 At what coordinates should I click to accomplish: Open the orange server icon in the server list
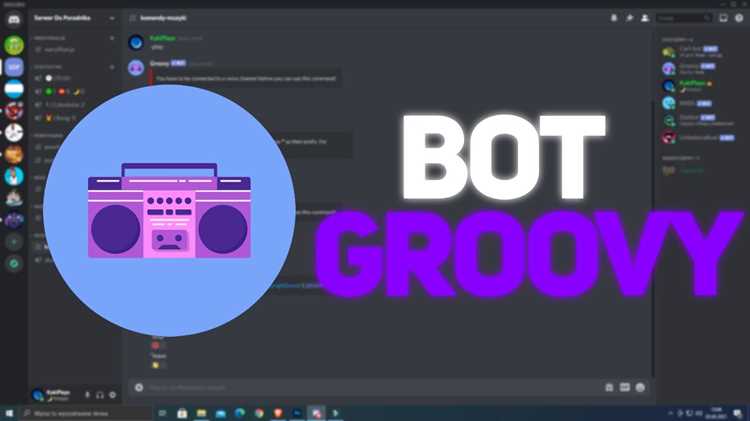click(x=14, y=155)
